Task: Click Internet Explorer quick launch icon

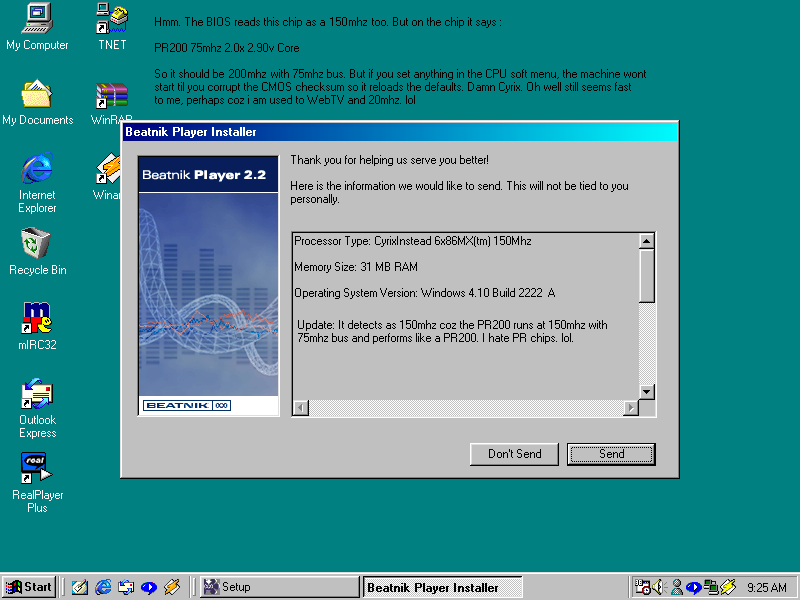Action: tap(103, 587)
